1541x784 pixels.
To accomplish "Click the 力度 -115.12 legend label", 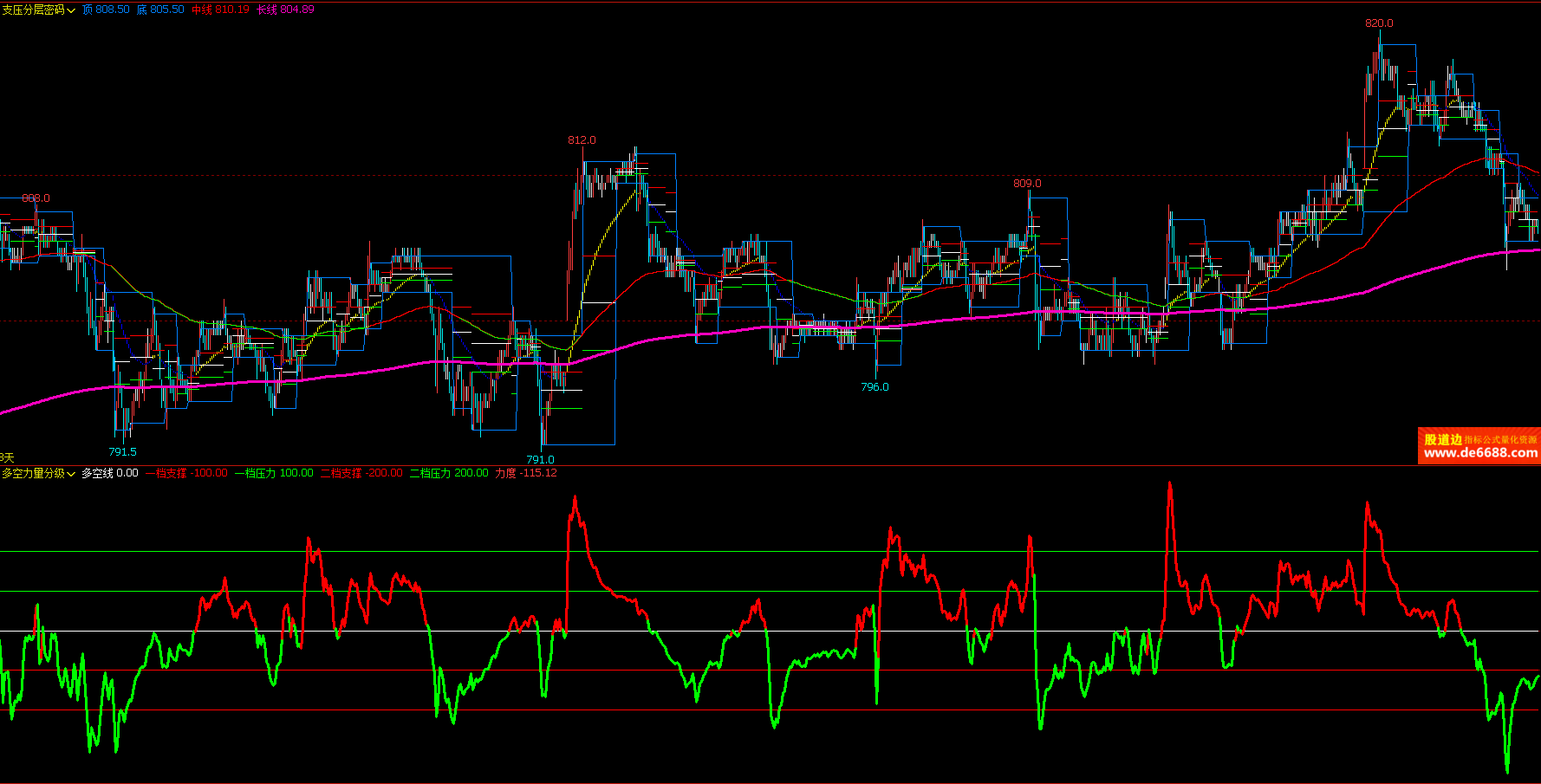I will (526, 473).
